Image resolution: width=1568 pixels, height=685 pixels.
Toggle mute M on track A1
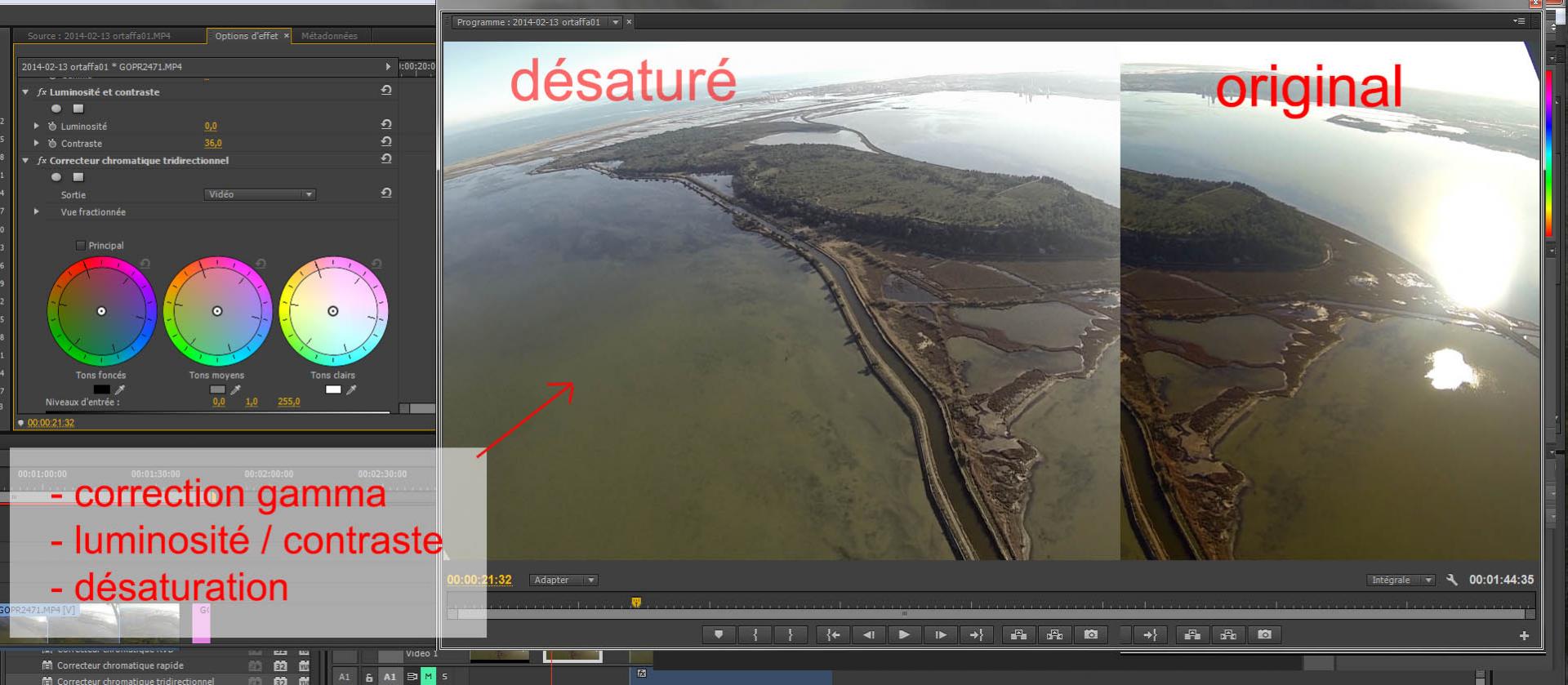(428, 676)
